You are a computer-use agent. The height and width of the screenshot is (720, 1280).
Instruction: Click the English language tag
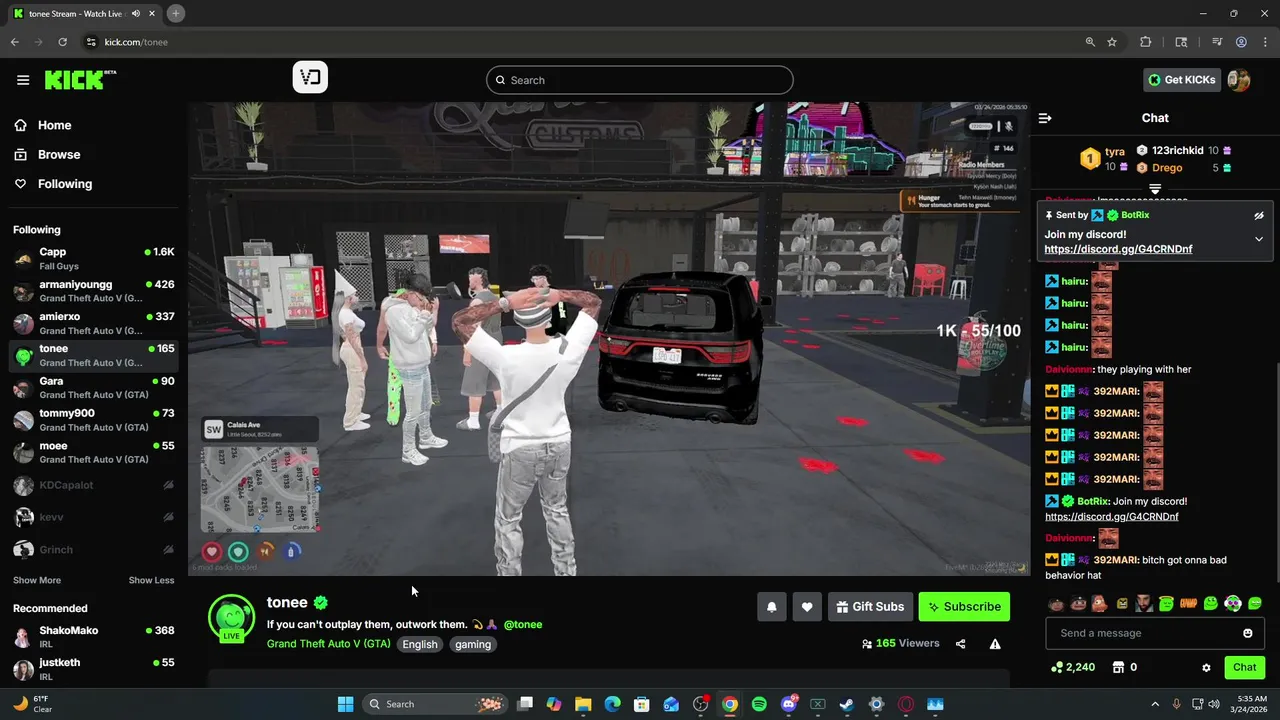coord(420,644)
